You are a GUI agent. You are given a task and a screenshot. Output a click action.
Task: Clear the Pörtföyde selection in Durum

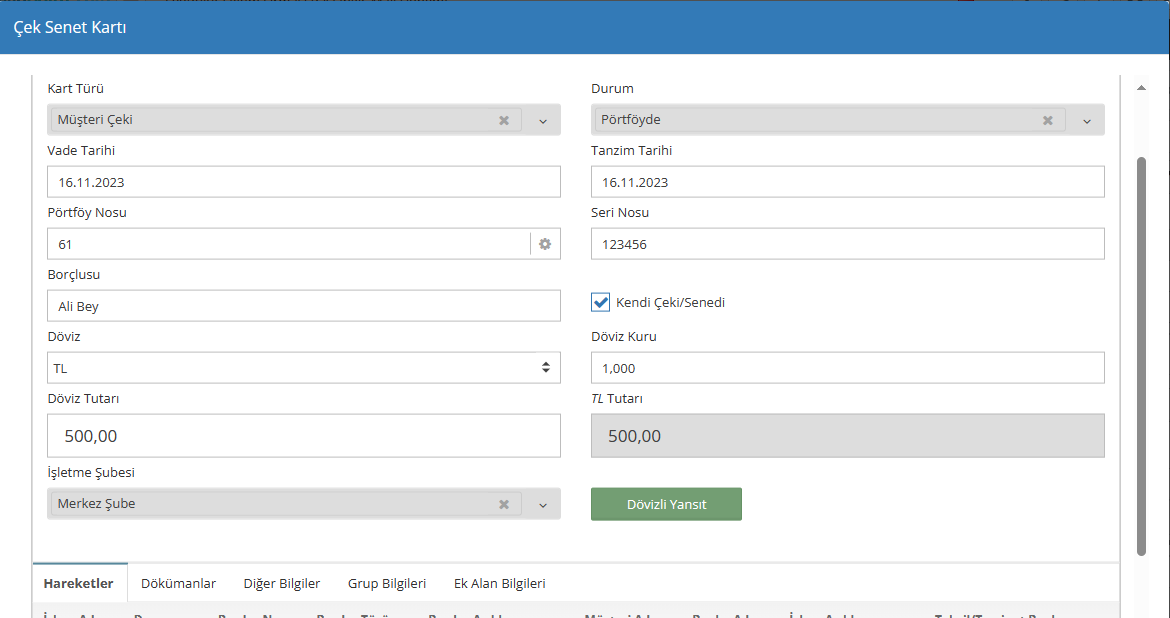click(x=1047, y=120)
